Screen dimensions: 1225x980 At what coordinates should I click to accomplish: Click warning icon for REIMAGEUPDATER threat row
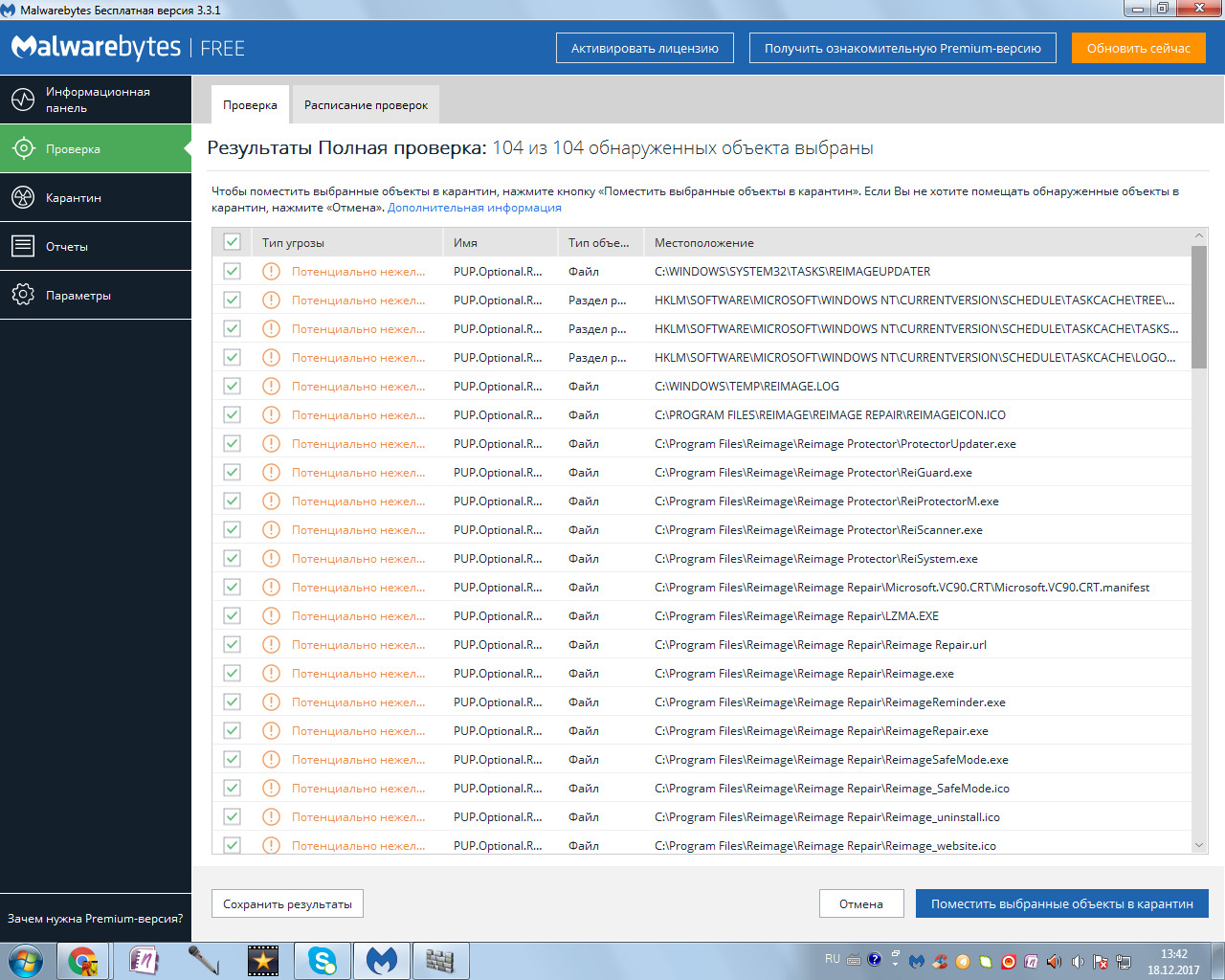(272, 272)
